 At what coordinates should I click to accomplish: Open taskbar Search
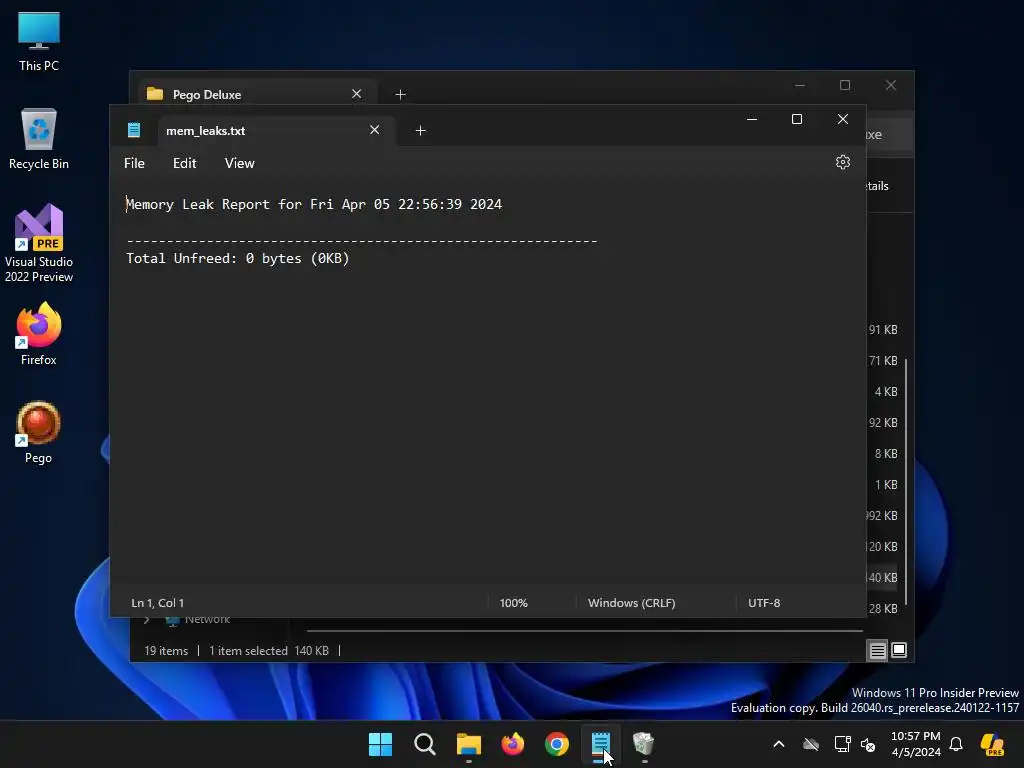point(424,744)
